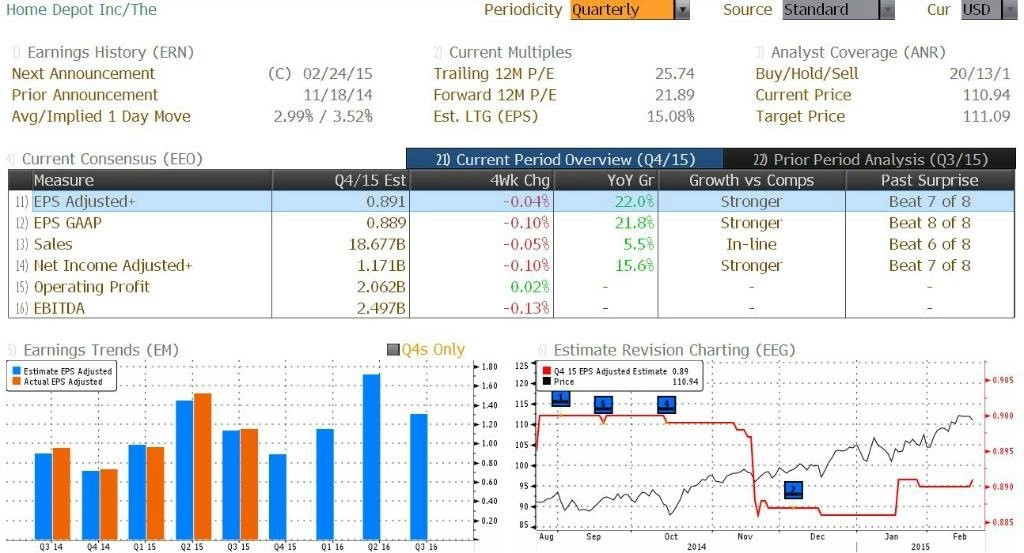Click event marker 4 on revision chart
Screen dimensions: 1024x553
(x=667, y=405)
